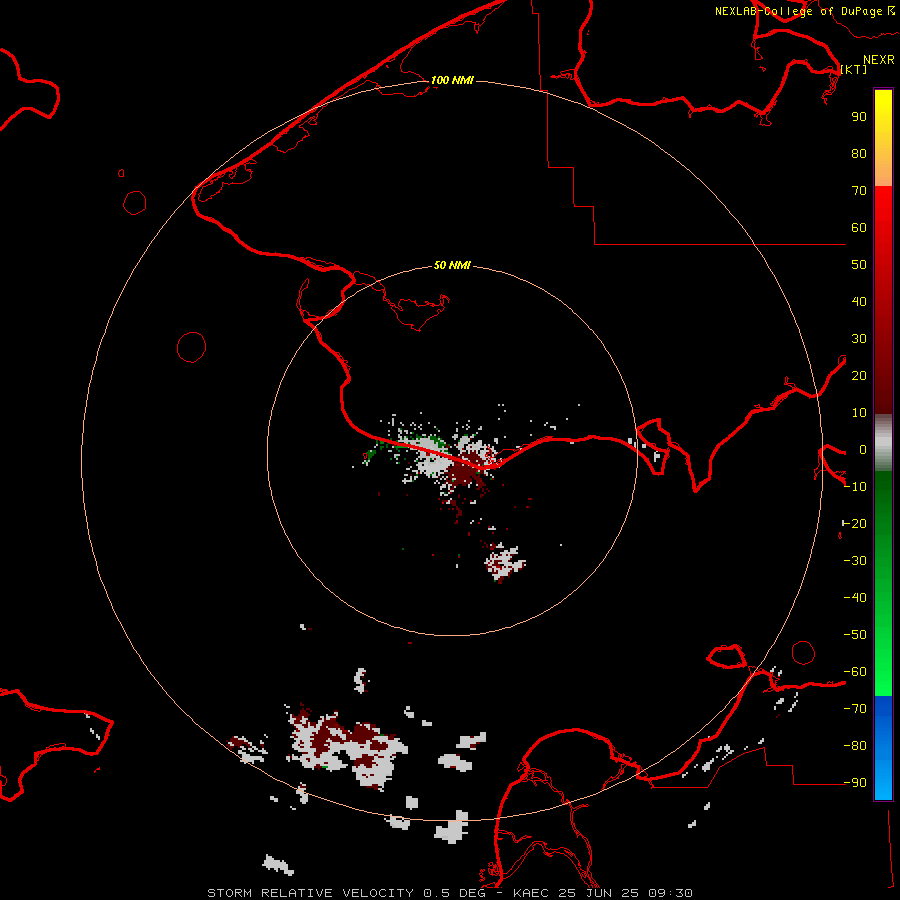The height and width of the screenshot is (900, 900).
Task: Click the 40 value on the velocity scale
Action: pos(859,301)
